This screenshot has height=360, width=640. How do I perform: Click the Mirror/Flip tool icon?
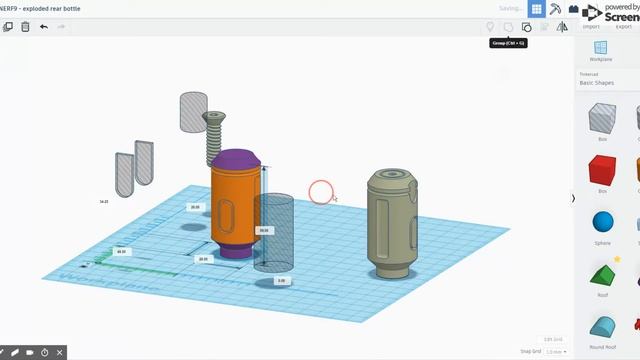coord(562,27)
